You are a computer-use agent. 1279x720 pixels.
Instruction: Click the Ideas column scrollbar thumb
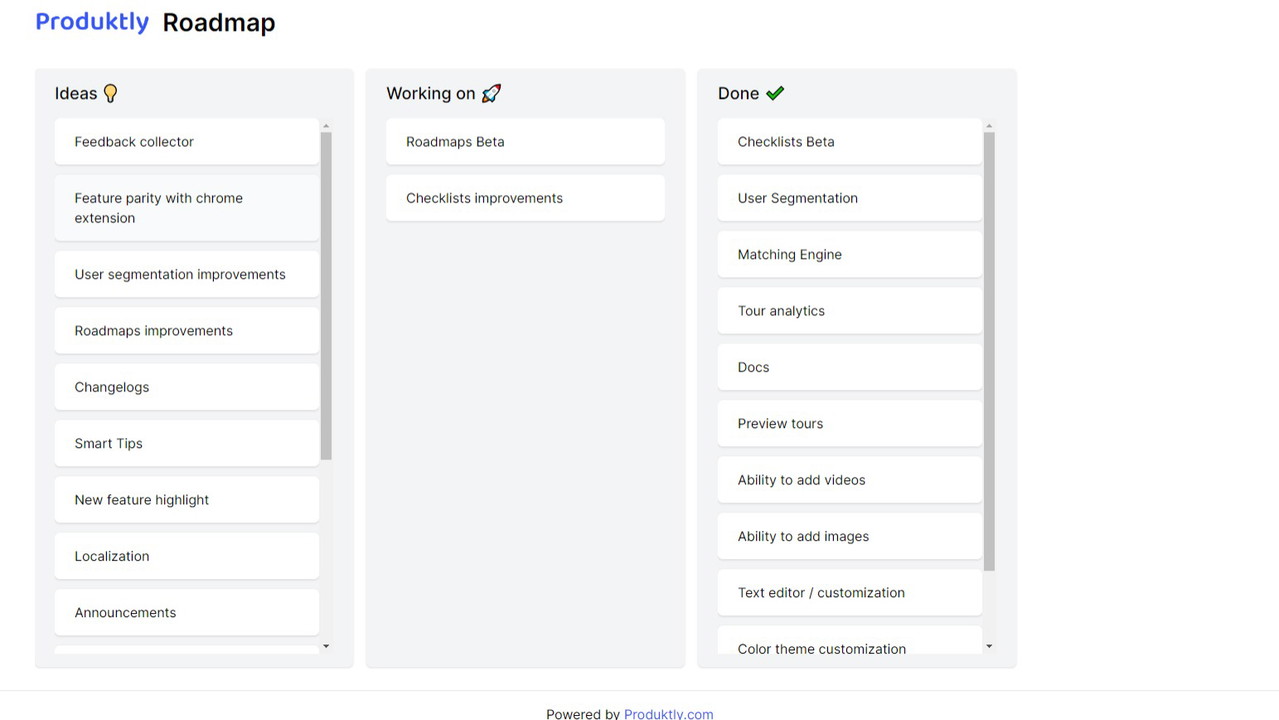(x=326, y=295)
